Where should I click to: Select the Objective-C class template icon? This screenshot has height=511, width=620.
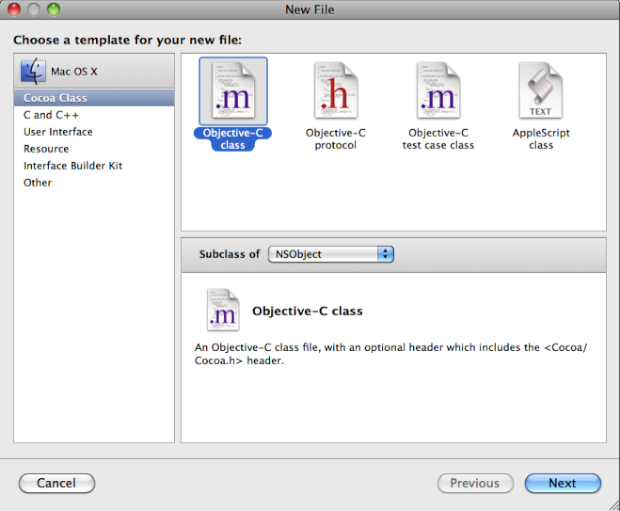pyautogui.click(x=233, y=91)
